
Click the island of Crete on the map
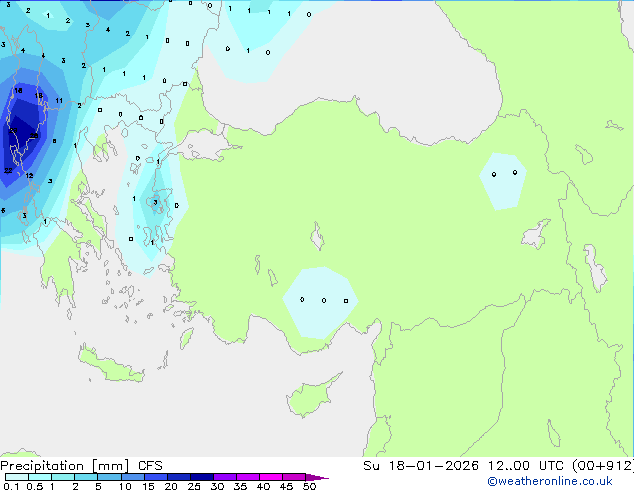pyautogui.click(x=110, y=366)
